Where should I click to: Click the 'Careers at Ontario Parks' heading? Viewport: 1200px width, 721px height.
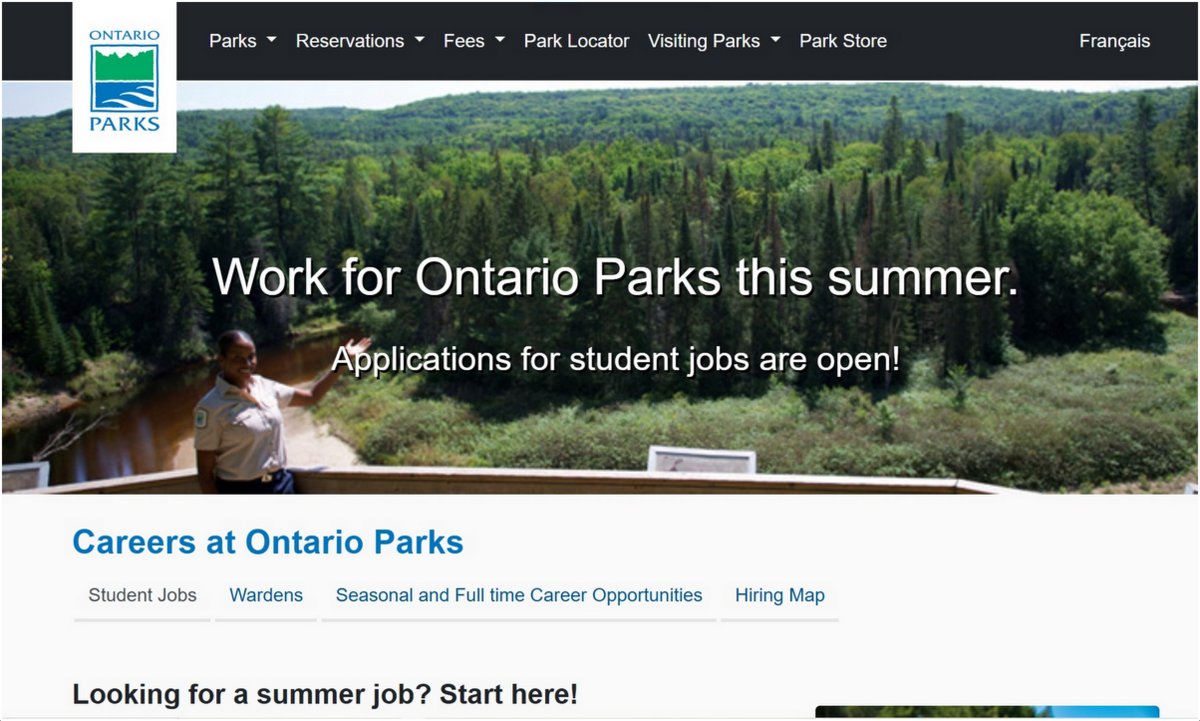click(268, 542)
